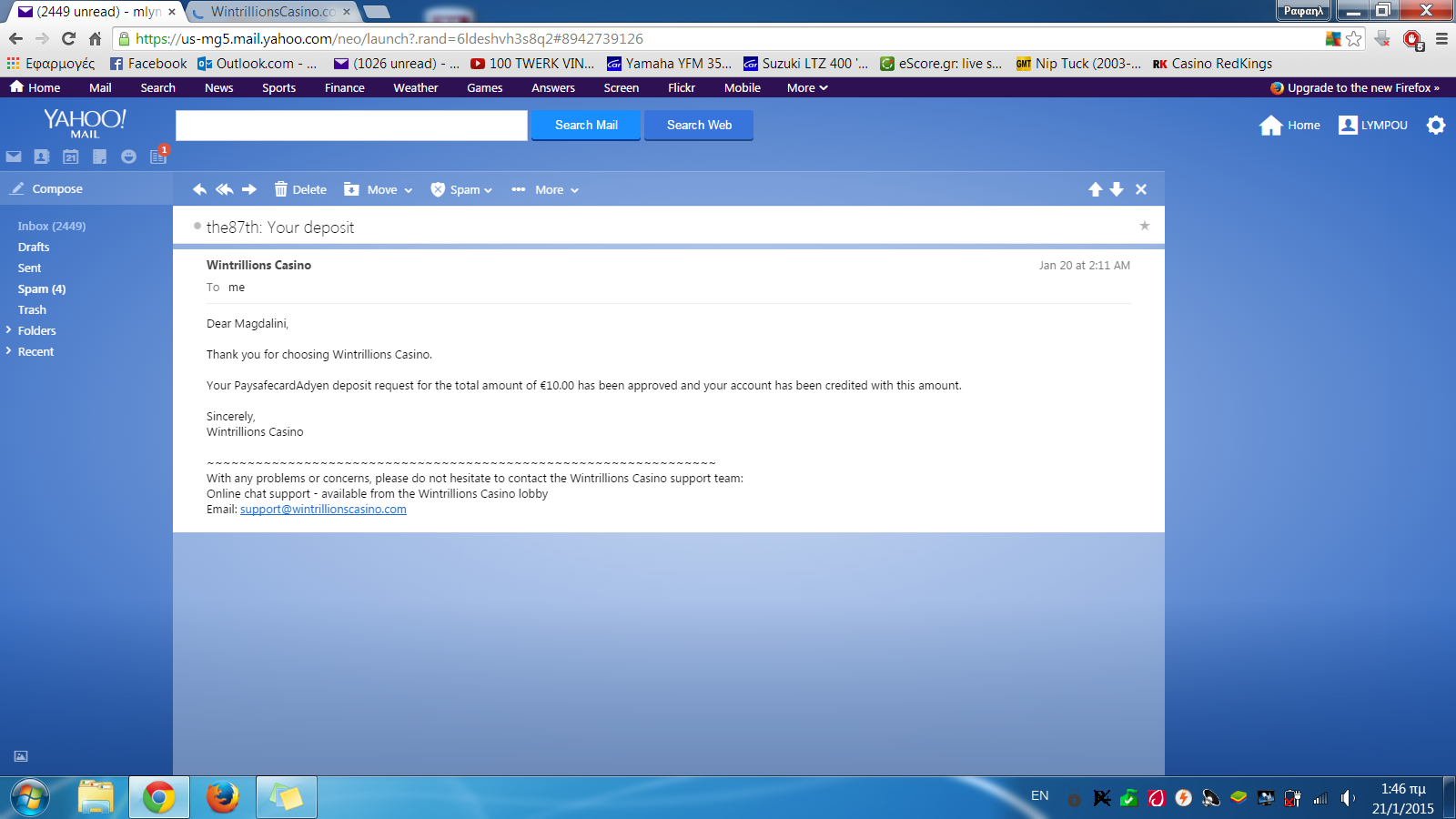1456x819 pixels.
Task: Open the Casino RedKings bookmark
Action: tap(1212, 64)
